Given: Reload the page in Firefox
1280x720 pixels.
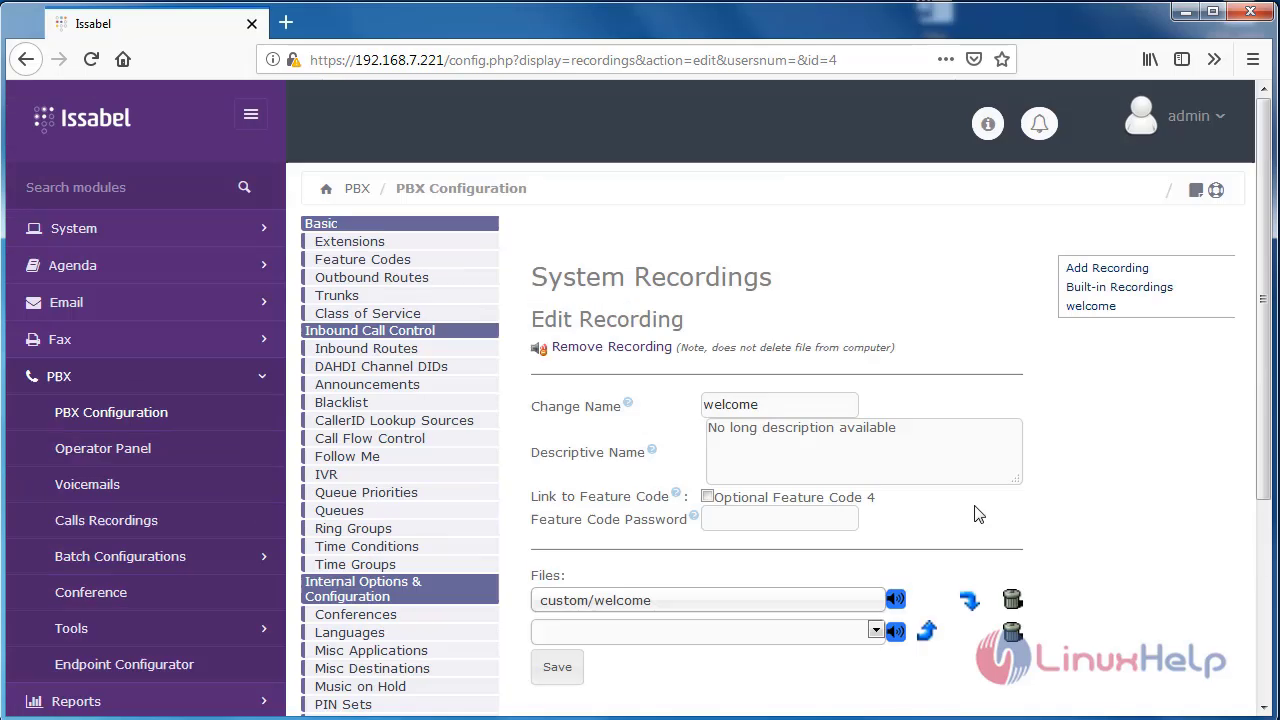Looking at the screenshot, I should click(x=91, y=59).
